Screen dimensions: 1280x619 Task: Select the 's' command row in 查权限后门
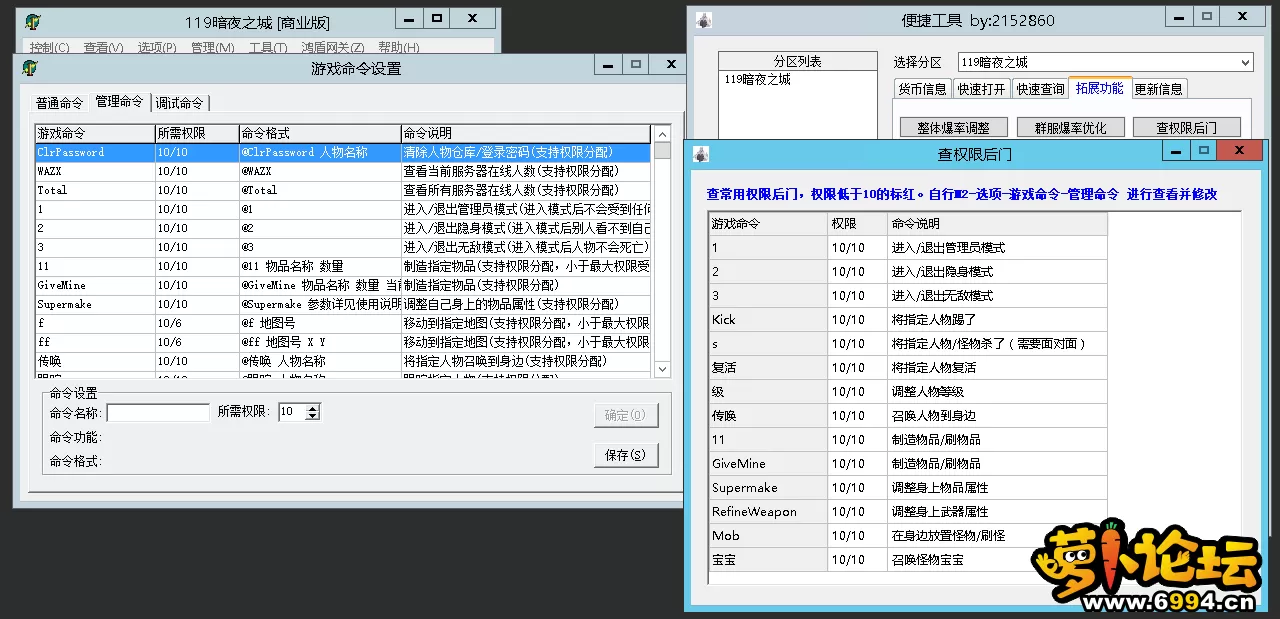pyautogui.click(x=908, y=343)
